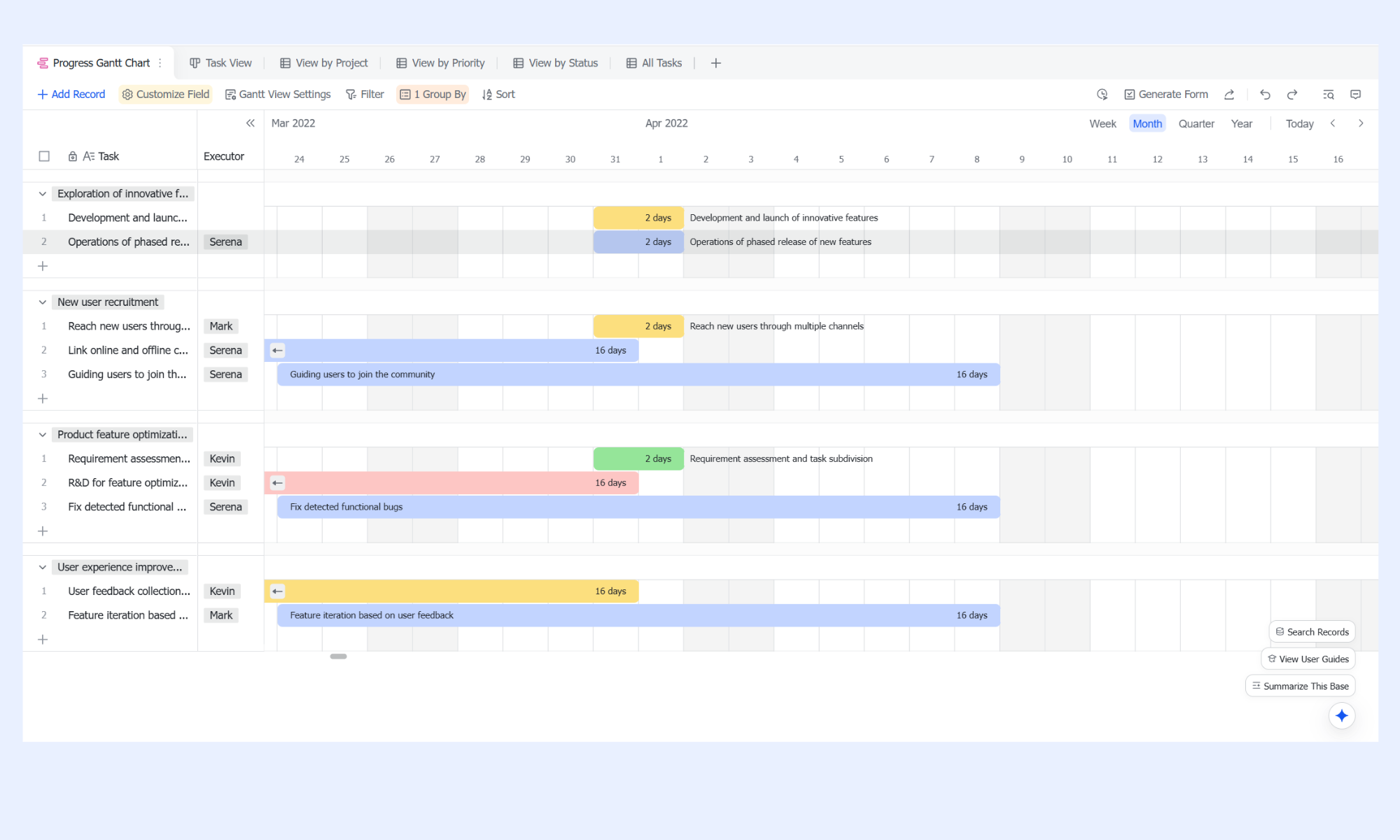Switch to the All Tasks tab
Screen dimensions: 1400x840
click(654, 63)
